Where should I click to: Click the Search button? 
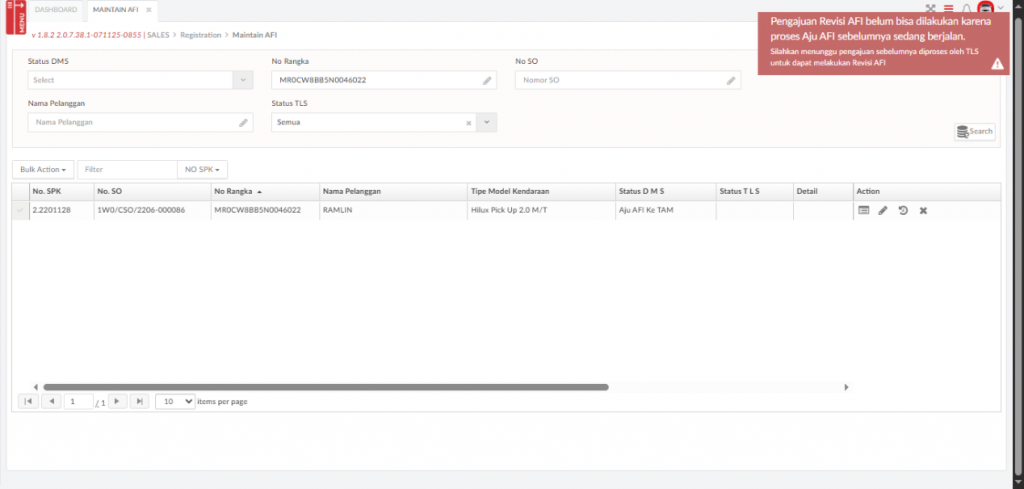(975, 131)
